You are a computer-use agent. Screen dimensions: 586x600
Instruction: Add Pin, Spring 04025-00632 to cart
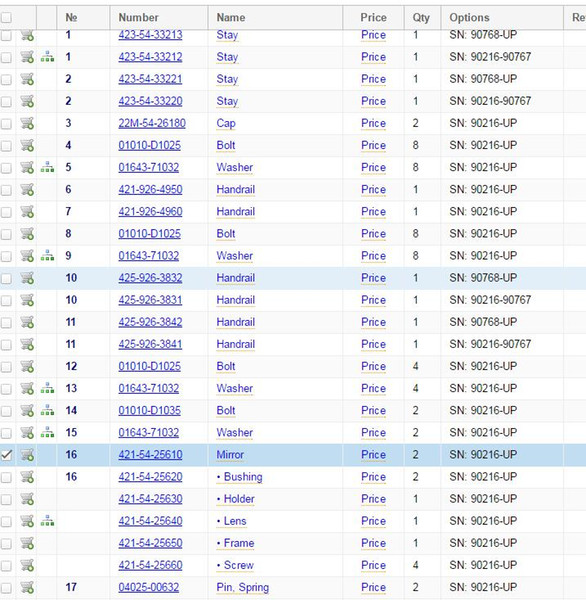coord(27,587)
